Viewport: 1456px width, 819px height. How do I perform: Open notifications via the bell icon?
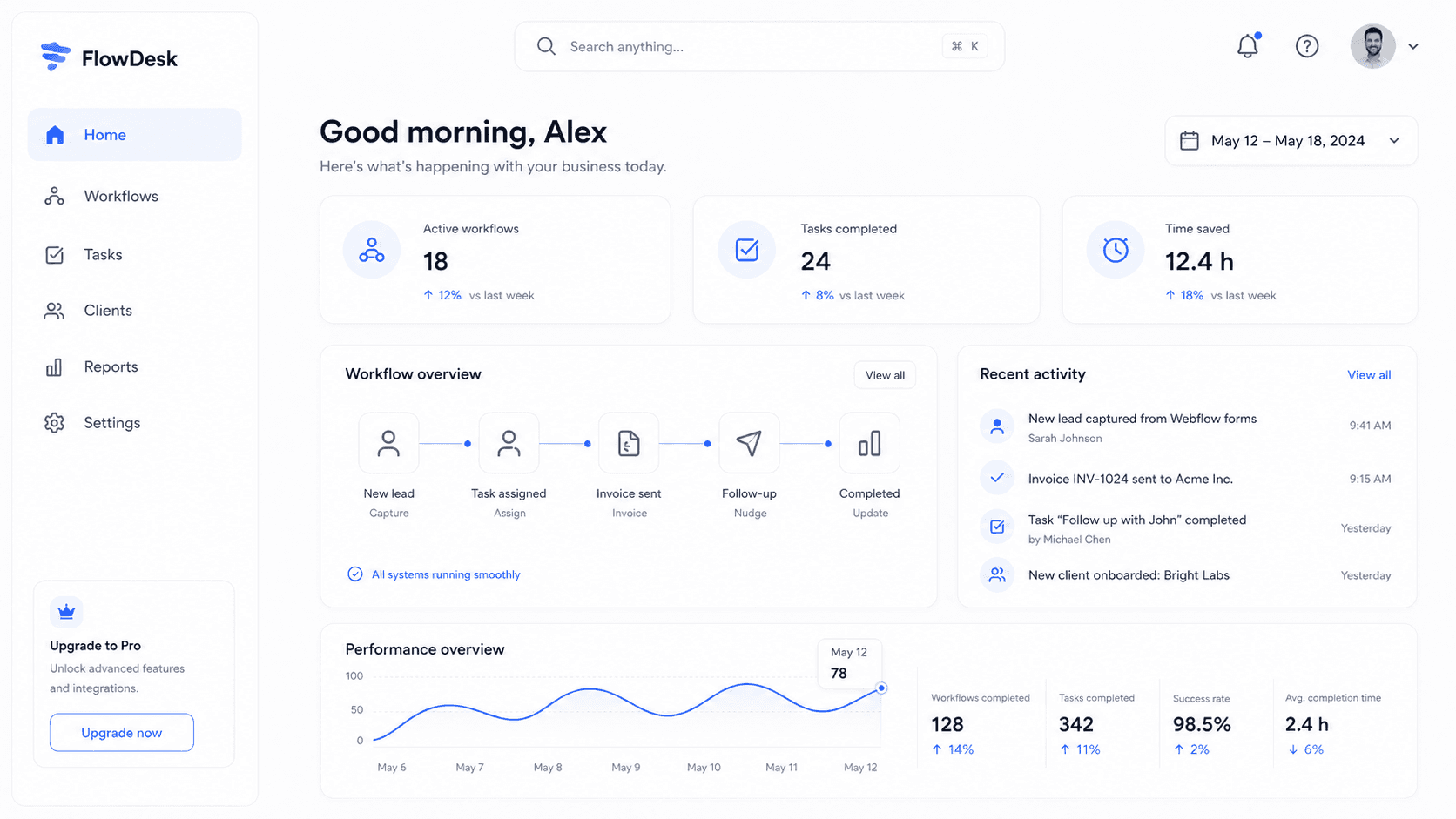1248,45
